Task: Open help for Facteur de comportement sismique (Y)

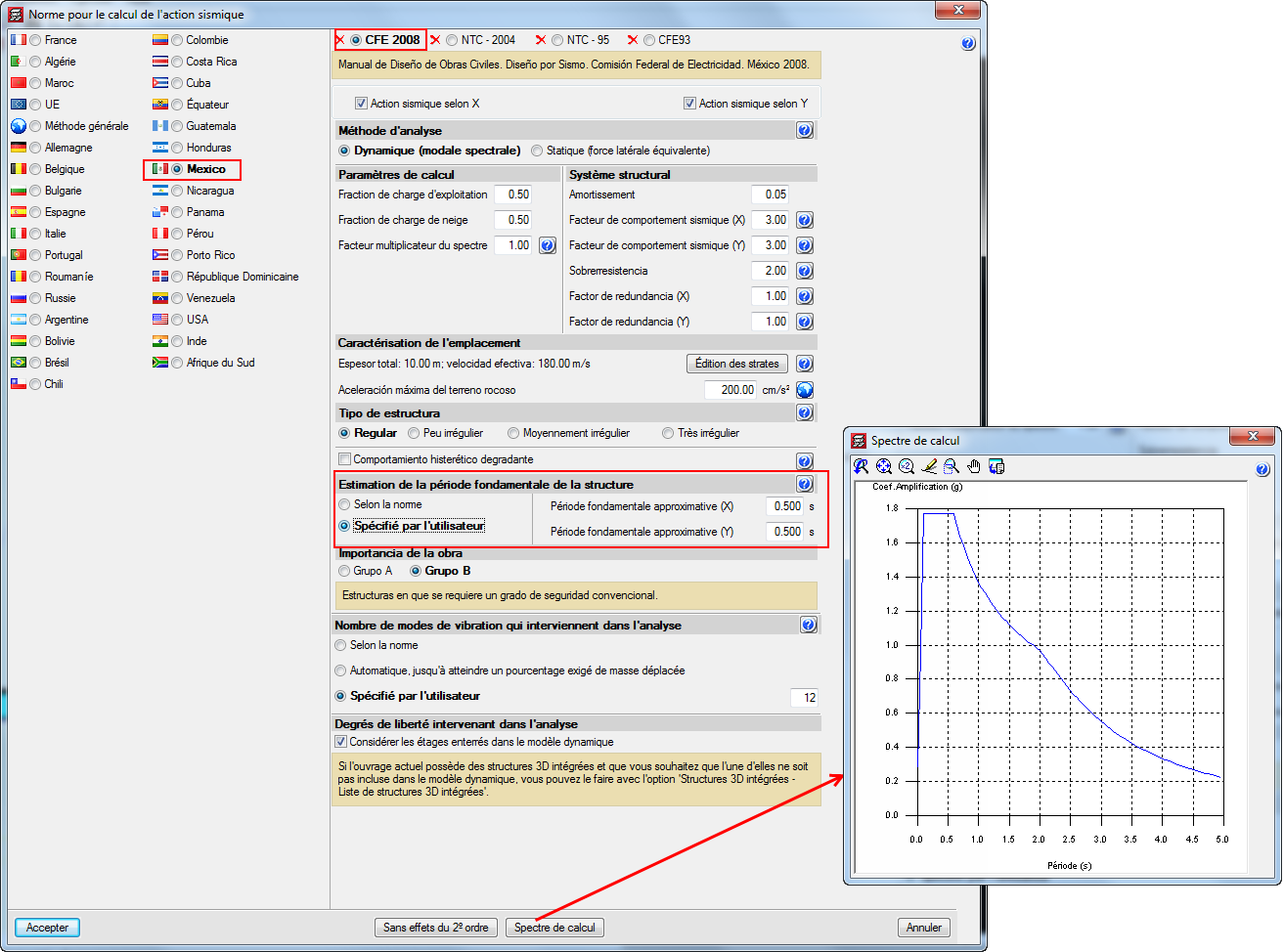Action: point(805,245)
